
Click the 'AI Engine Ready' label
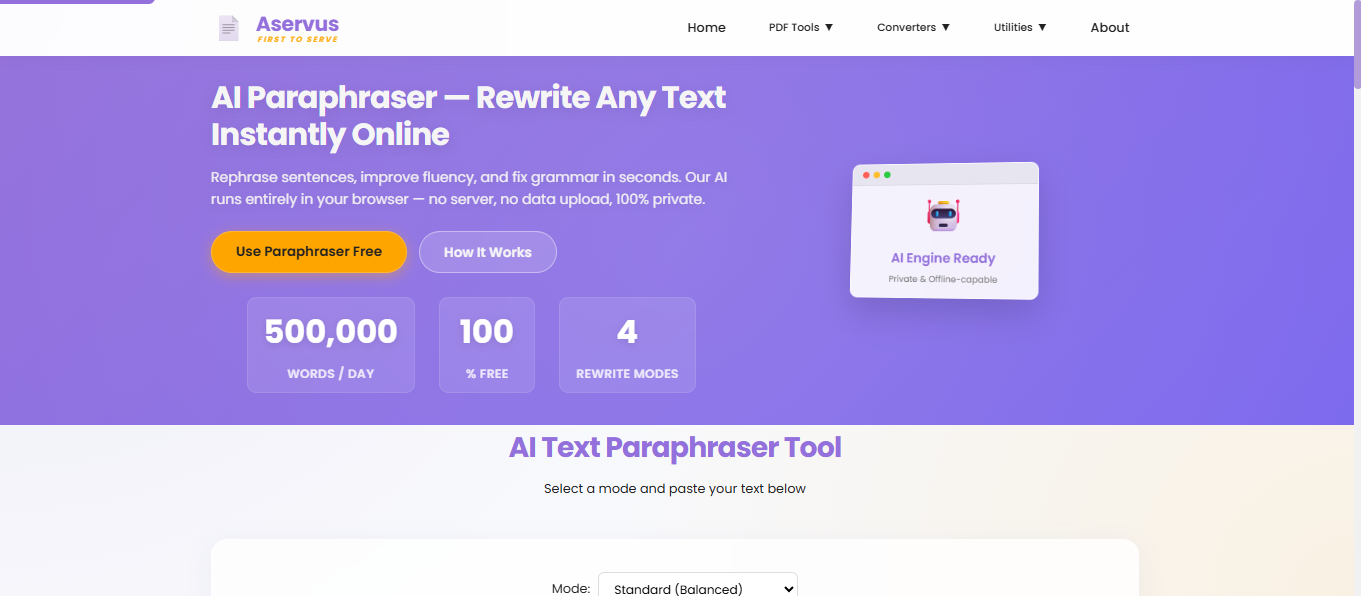pos(942,258)
